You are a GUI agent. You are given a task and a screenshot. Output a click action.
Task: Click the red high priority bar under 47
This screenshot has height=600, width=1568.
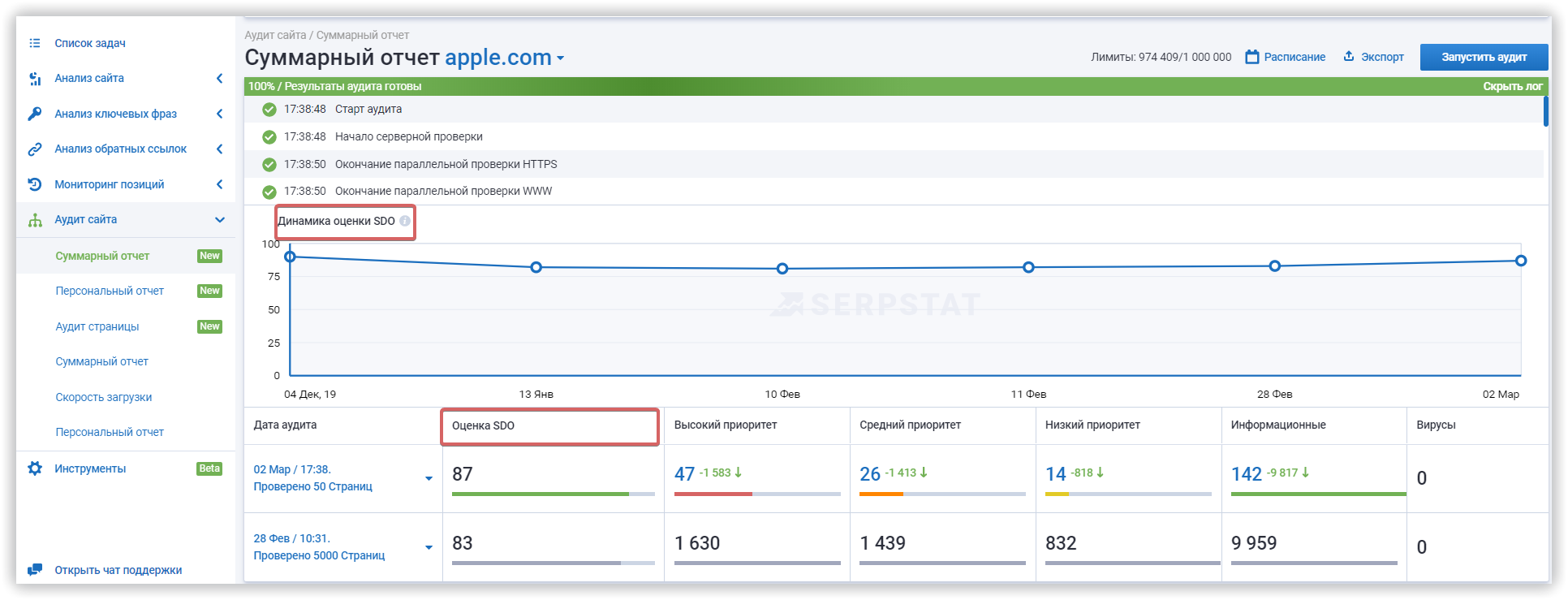pyautogui.click(x=713, y=494)
